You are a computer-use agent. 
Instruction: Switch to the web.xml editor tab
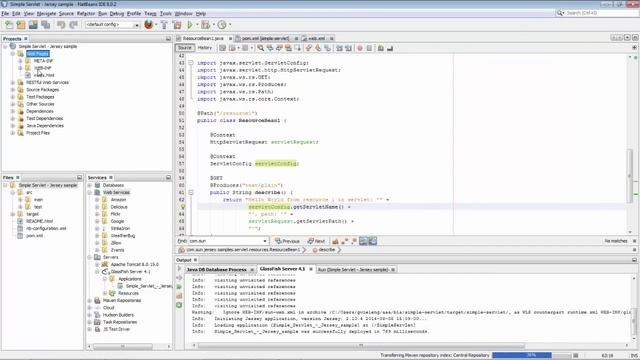[316, 38]
